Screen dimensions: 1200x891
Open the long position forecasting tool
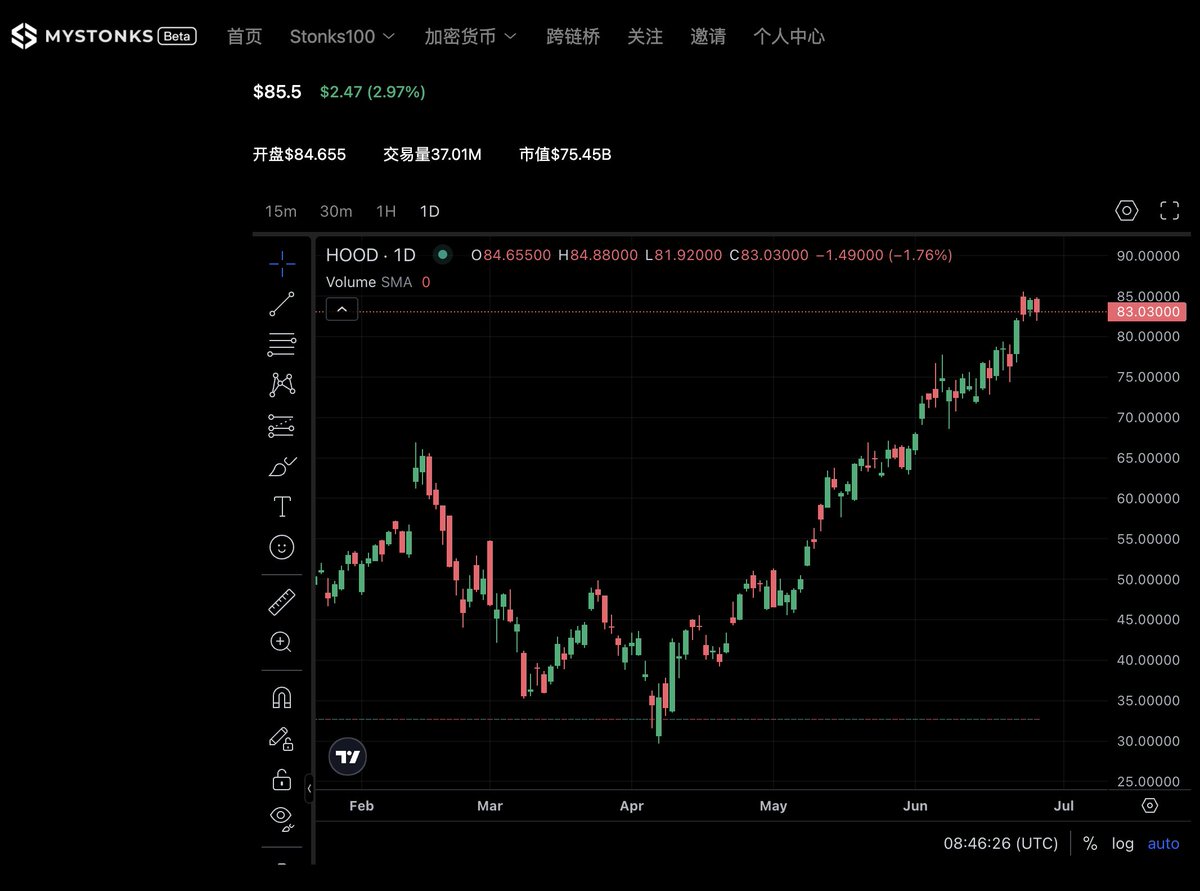click(282, 426)
